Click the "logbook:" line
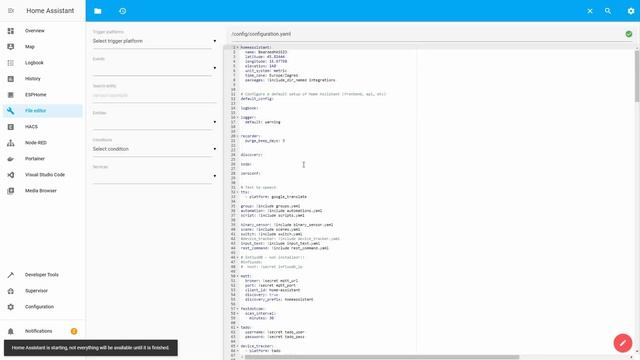This screenshot has height=360, width=640. (249, 108)
